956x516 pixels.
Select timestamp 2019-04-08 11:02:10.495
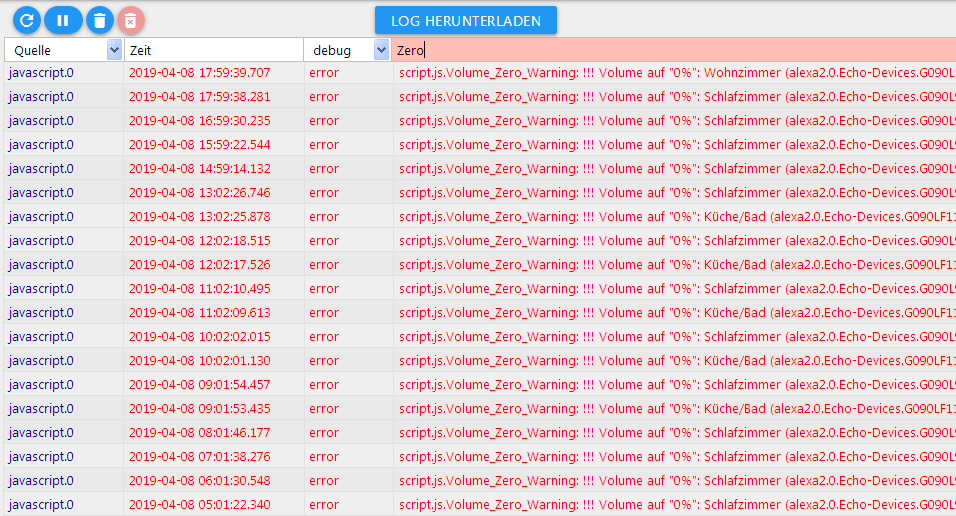pyautogui.click(x=199, y=288)
